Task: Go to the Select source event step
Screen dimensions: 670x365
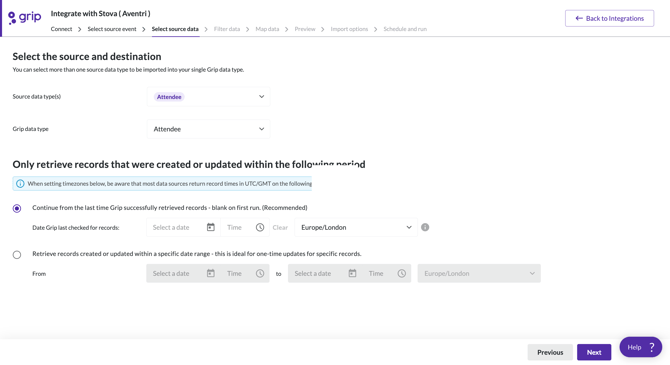Action: click(x=112, y=29)
